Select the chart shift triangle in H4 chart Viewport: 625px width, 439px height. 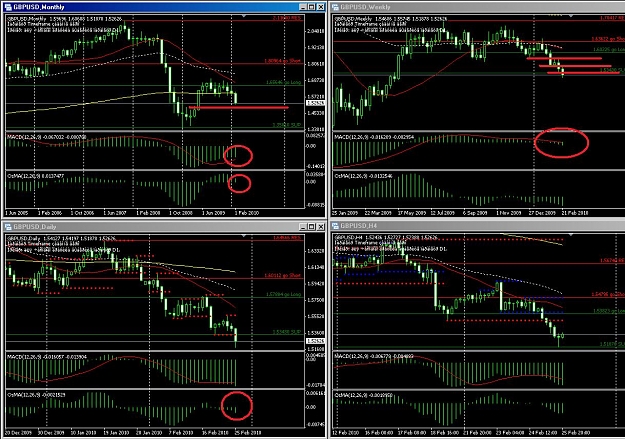[571, 235]
